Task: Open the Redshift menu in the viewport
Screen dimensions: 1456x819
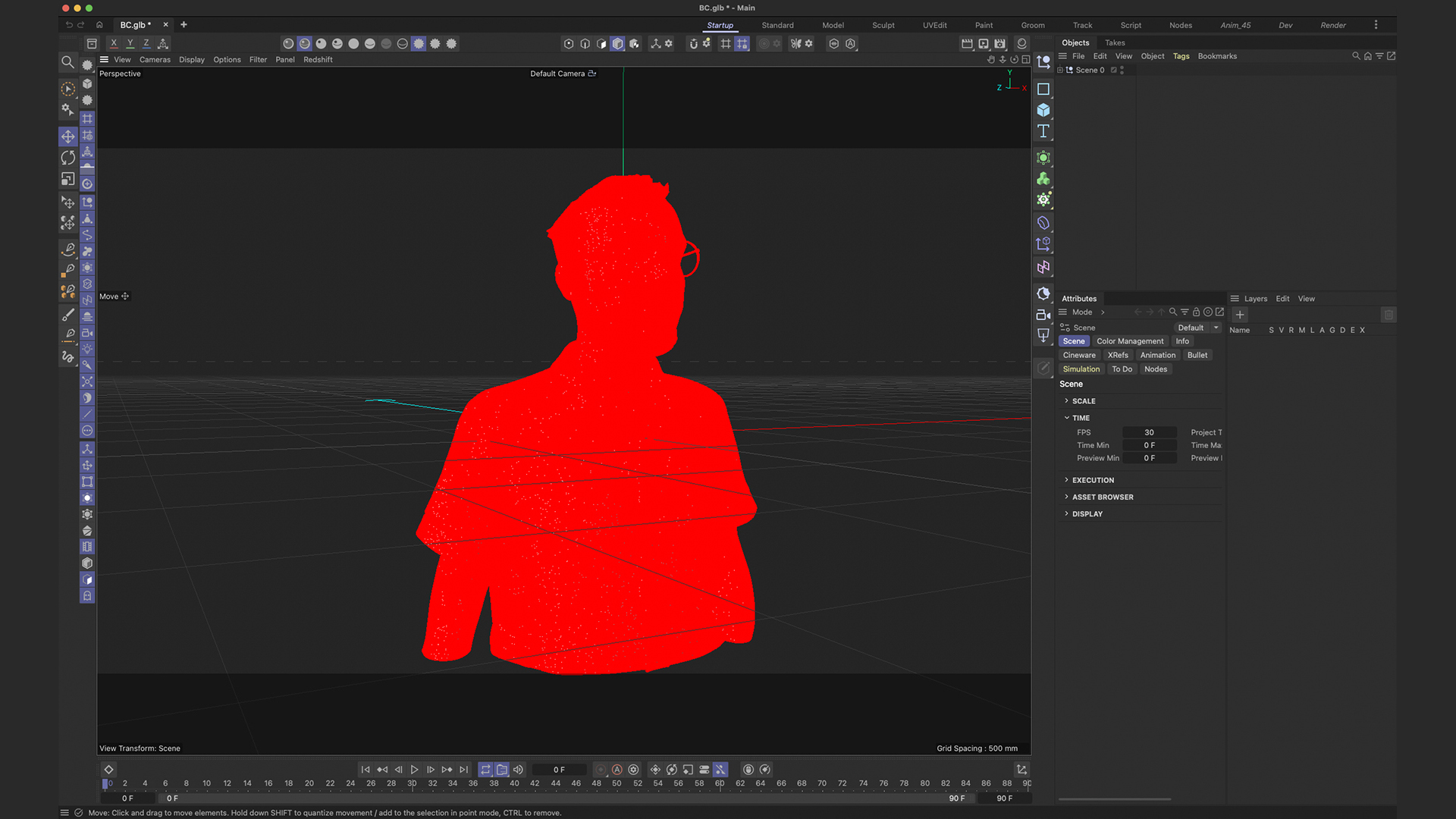Action: pyautogui.click(x=318, y=59)
